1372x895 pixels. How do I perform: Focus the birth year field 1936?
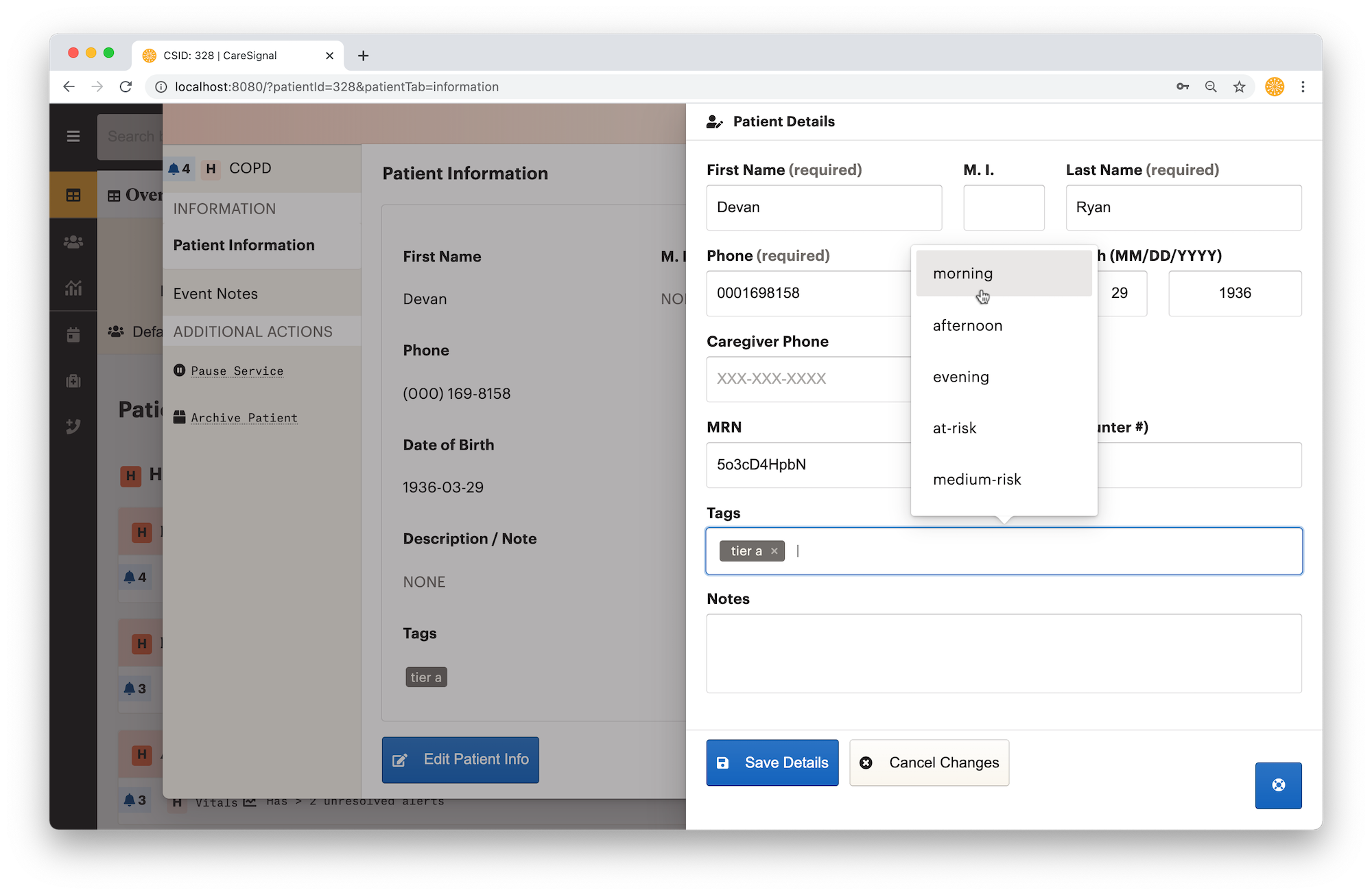click(x=1235, y=293)
